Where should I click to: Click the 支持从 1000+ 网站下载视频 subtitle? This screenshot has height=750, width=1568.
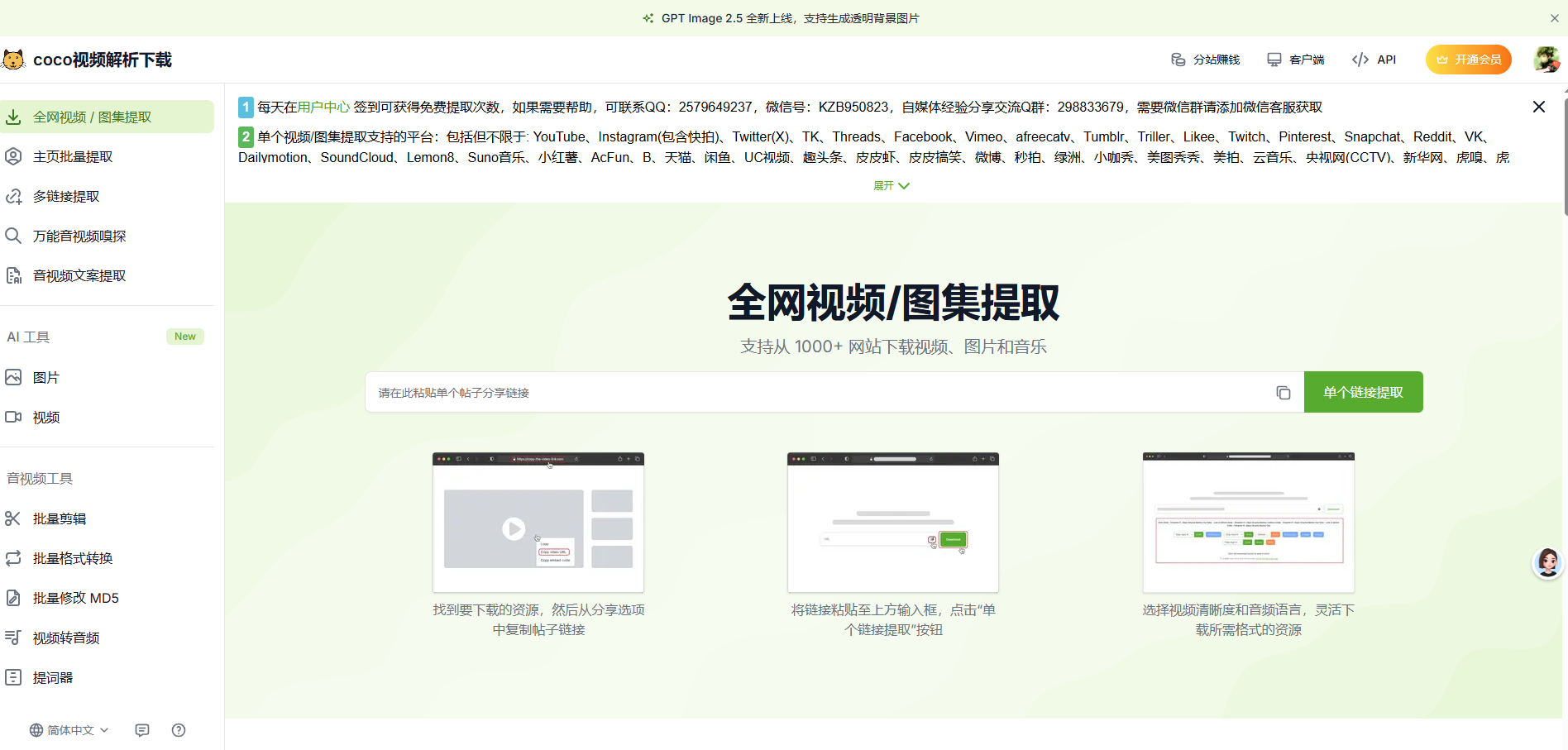893,347
